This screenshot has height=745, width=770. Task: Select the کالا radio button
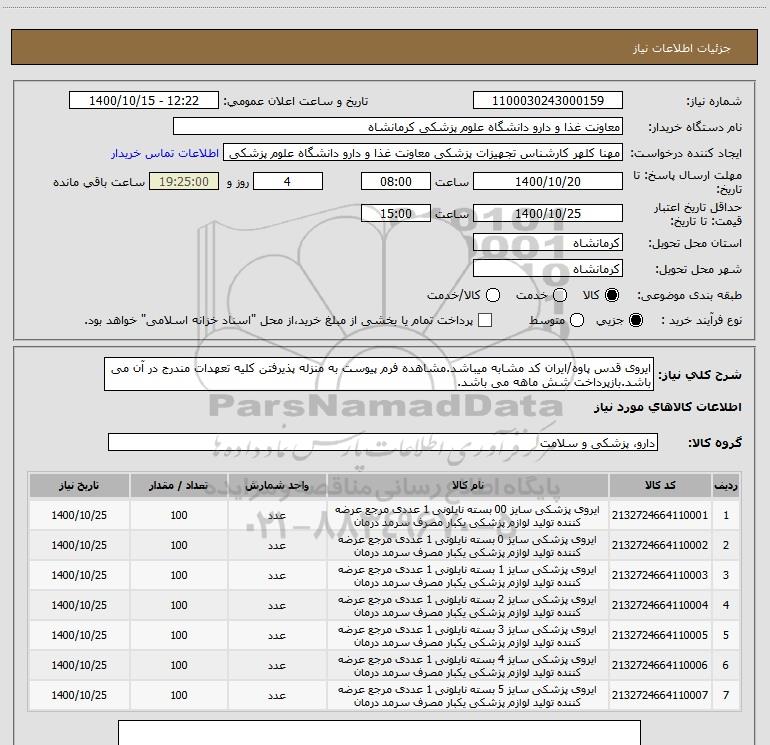(612, 295)
